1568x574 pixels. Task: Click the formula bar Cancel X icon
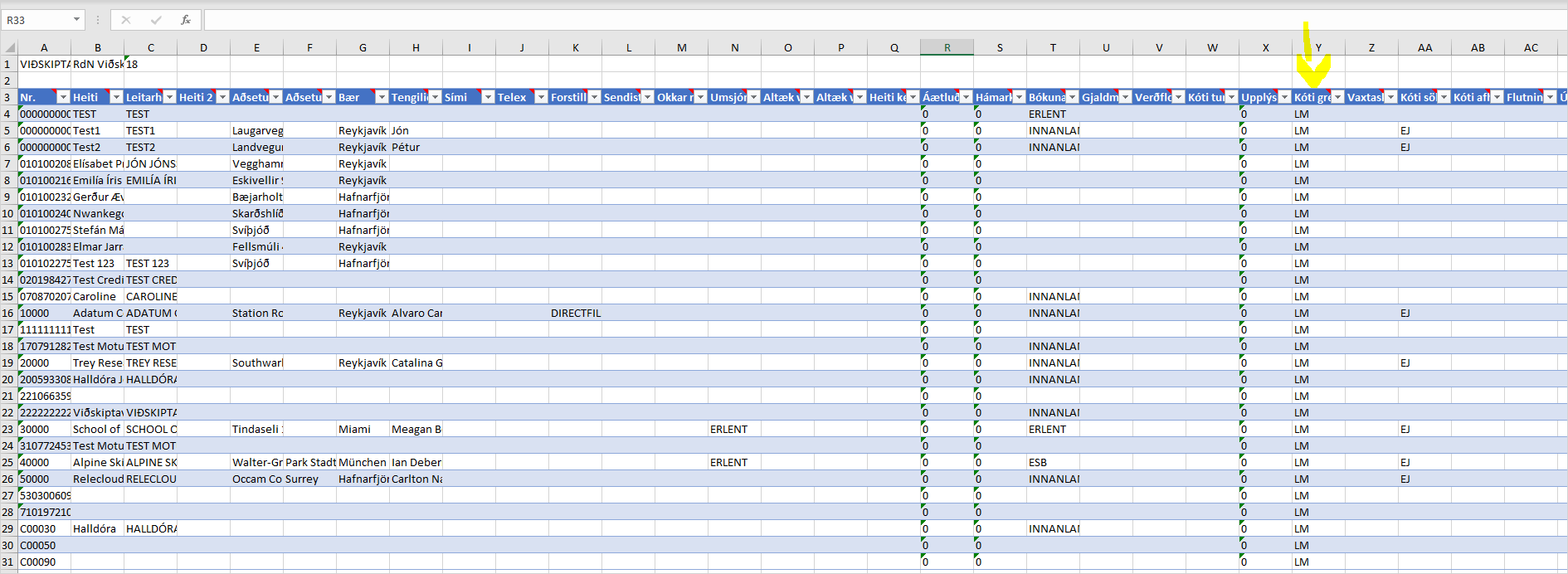[x=126, y=20]
